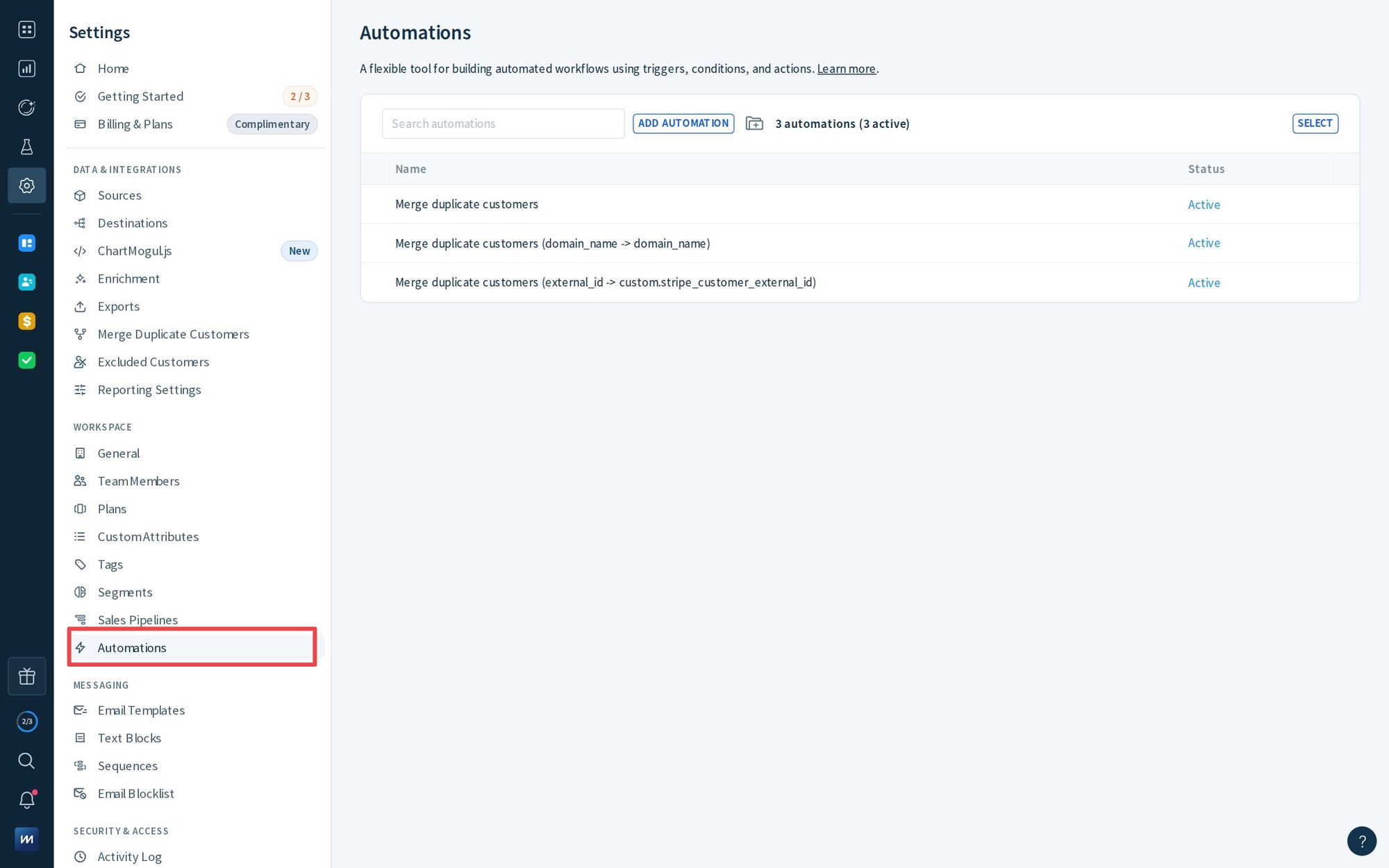Image resolution: width=1389 pixels, height=868 pixels.
Task: Open Custom Attributes settings
Action: point(195,536)
